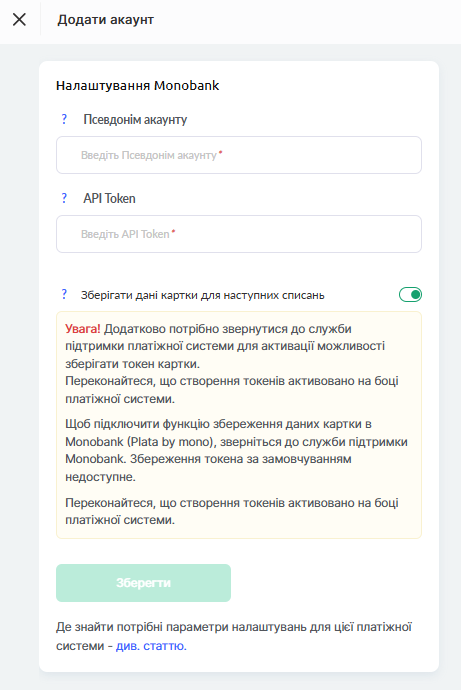Open the див. статтю link
Viewport: 461px width, 690px height.
151,646
